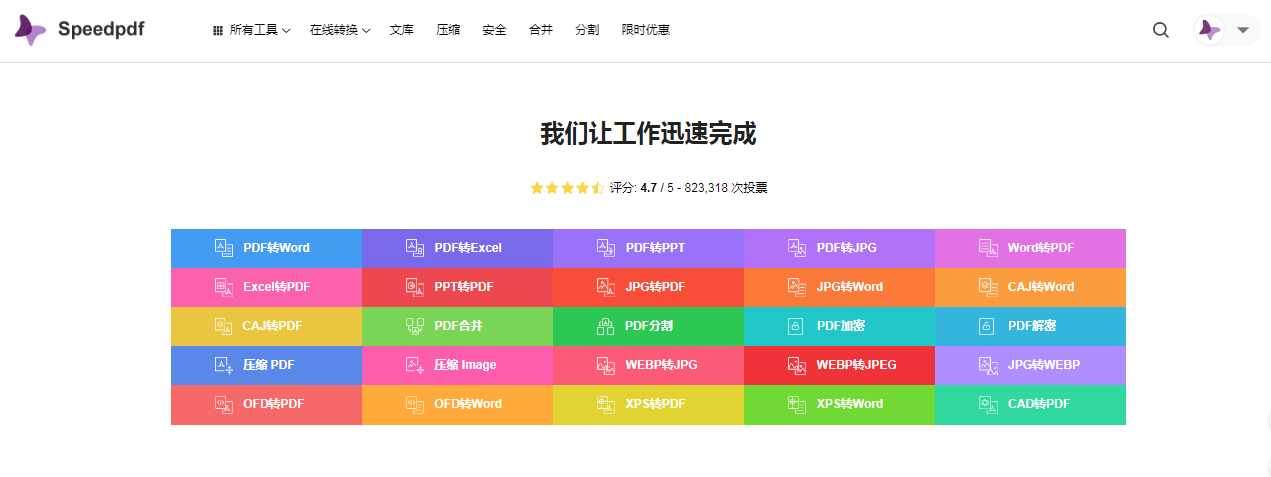1271x477 pixels.
Task: Click the 823,318 次投票 vote count text
Action: point(726,188)
